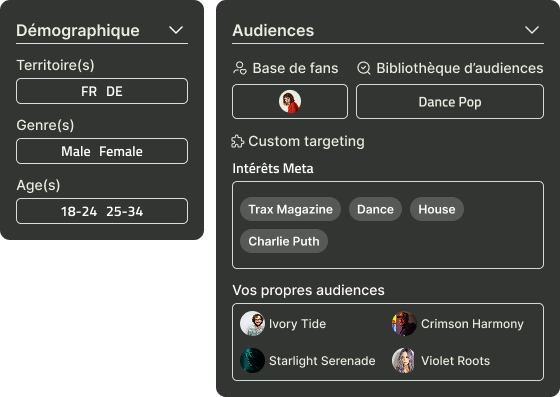The width and height of the screenshot is (560, 397).
Task: Click the Custom targeting puzzle icon
Action: [238, 141]
